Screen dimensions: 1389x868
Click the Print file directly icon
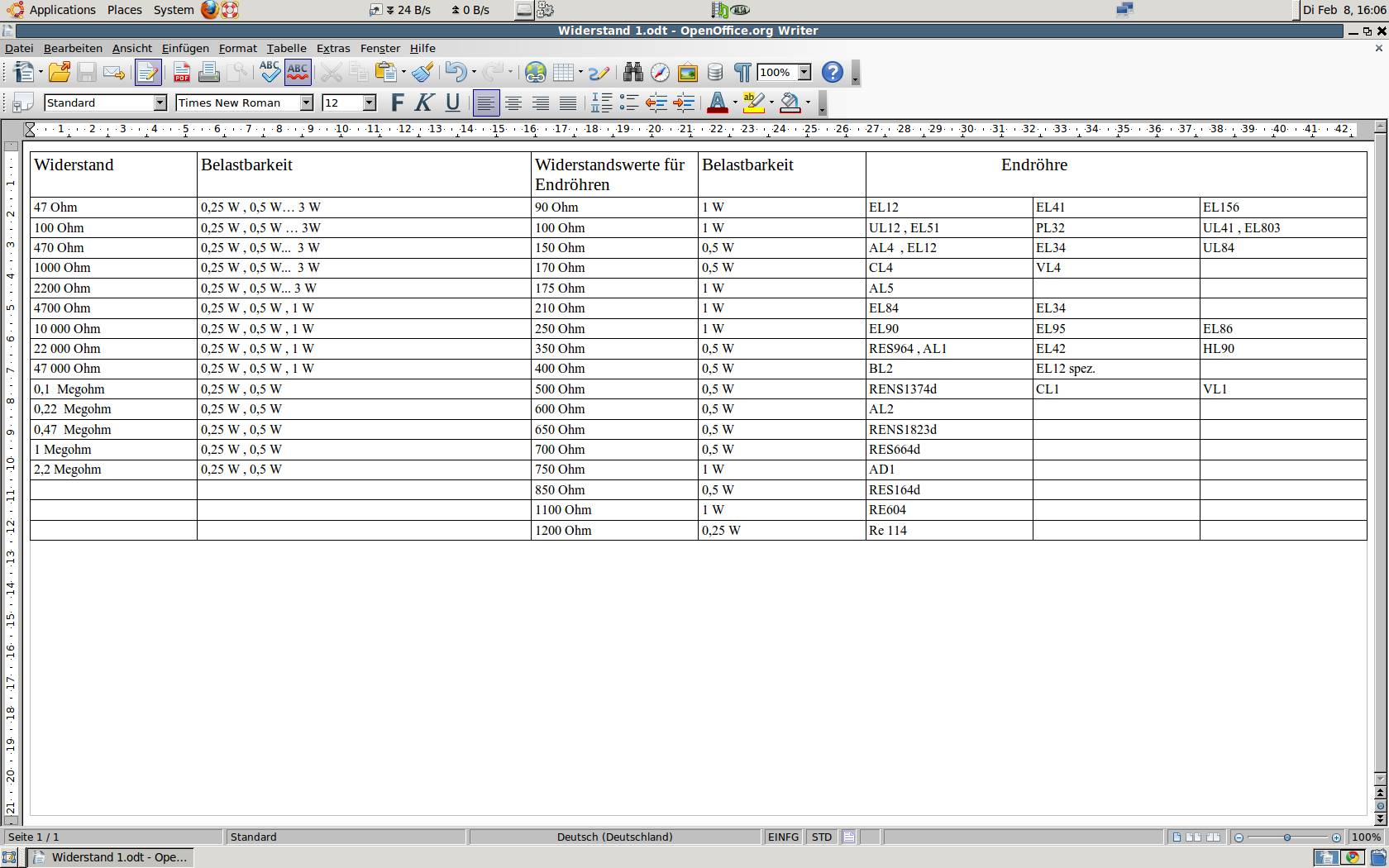point(208,73)
